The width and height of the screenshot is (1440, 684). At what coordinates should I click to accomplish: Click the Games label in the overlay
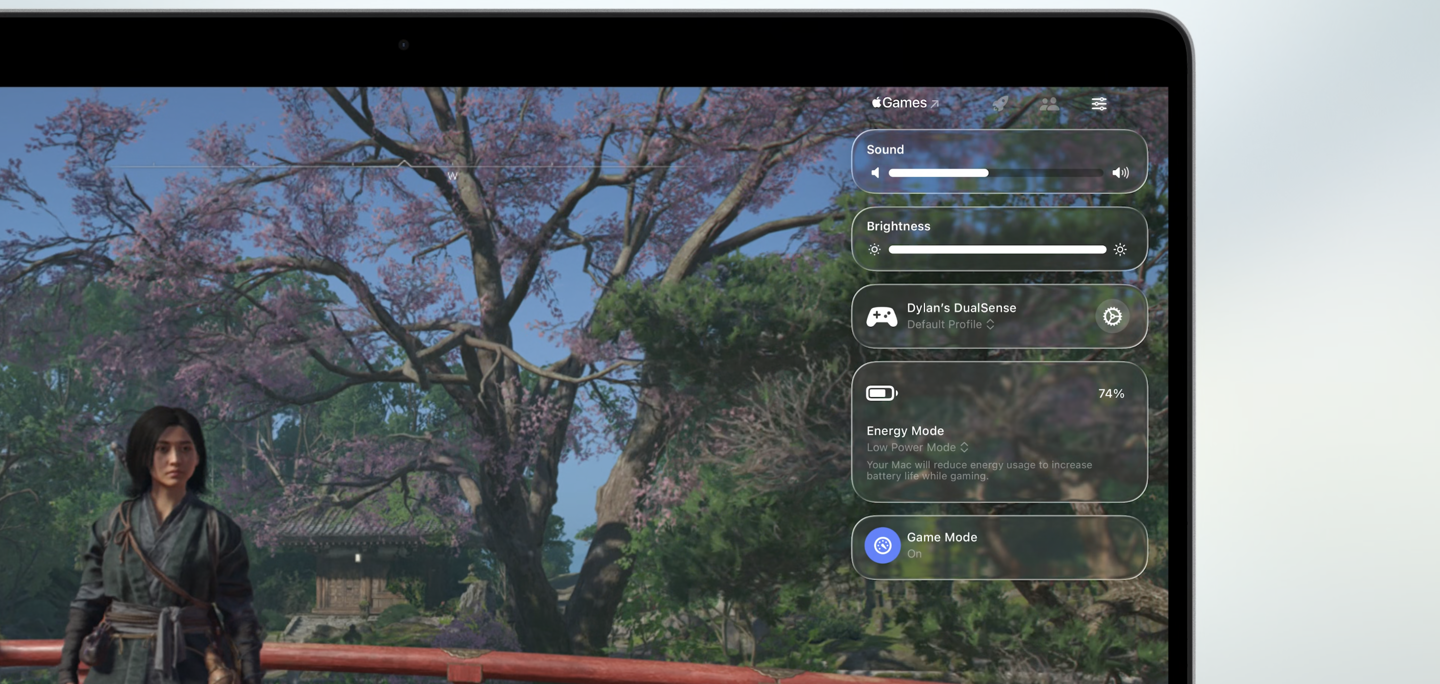click(906, 101)
